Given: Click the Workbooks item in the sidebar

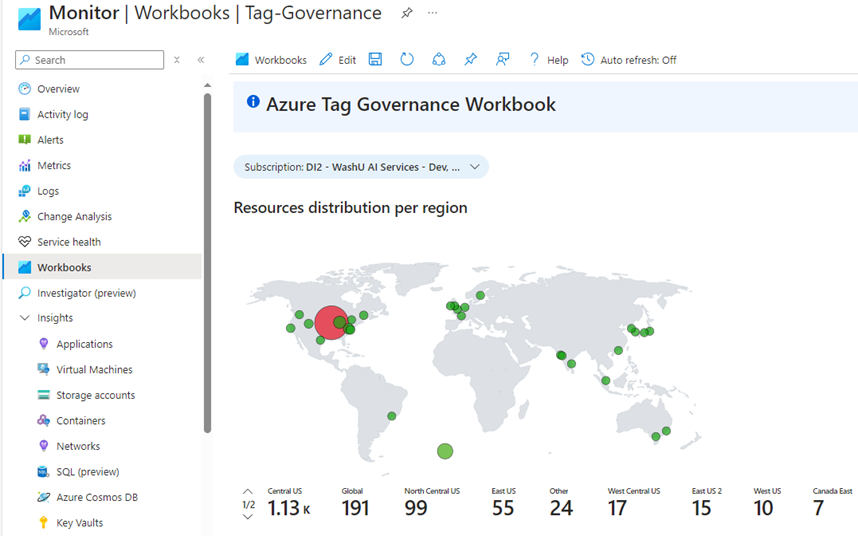Looking at the screenshot, I should coord(102,267).
